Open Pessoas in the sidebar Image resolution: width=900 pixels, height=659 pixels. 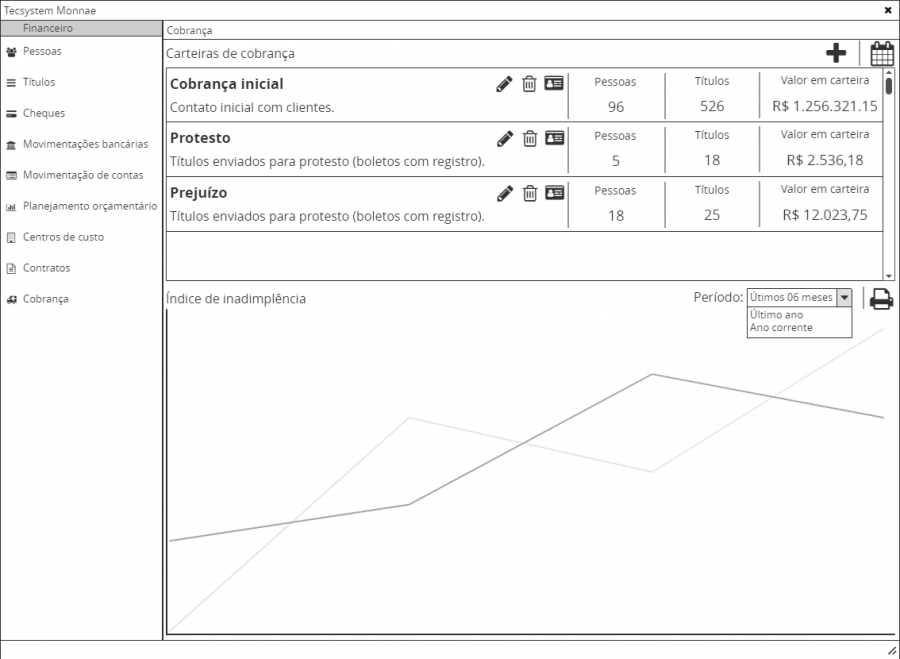[42, 51]
